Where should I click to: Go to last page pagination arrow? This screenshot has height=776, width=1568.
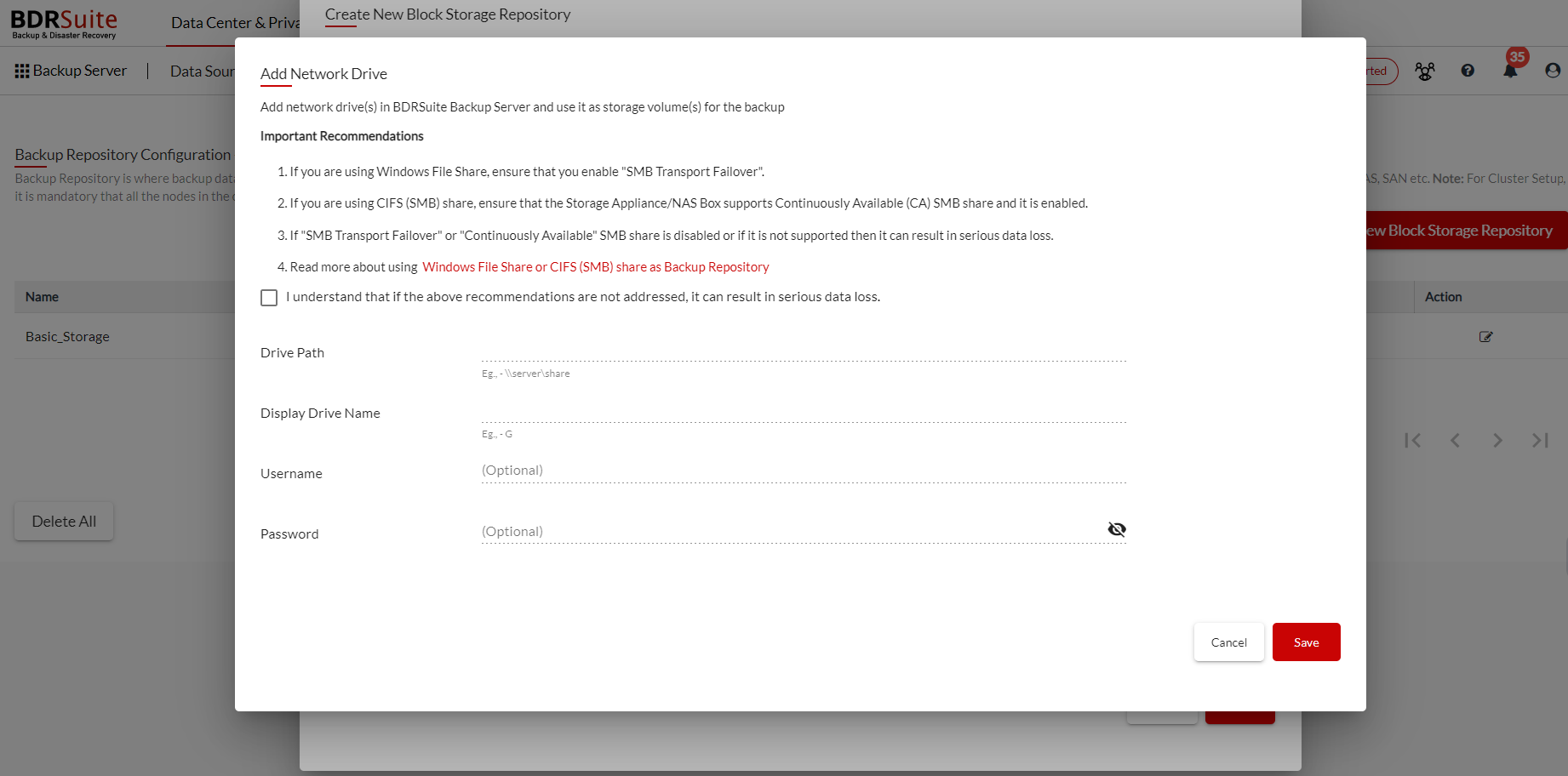(x=1540, y=440)
